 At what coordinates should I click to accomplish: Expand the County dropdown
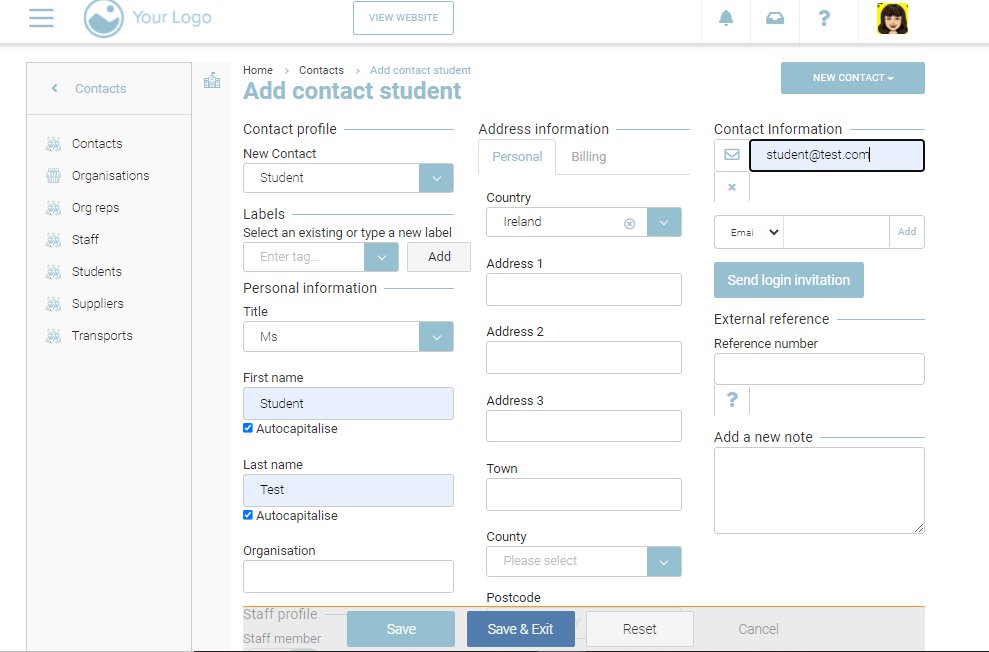coord(664,561)
